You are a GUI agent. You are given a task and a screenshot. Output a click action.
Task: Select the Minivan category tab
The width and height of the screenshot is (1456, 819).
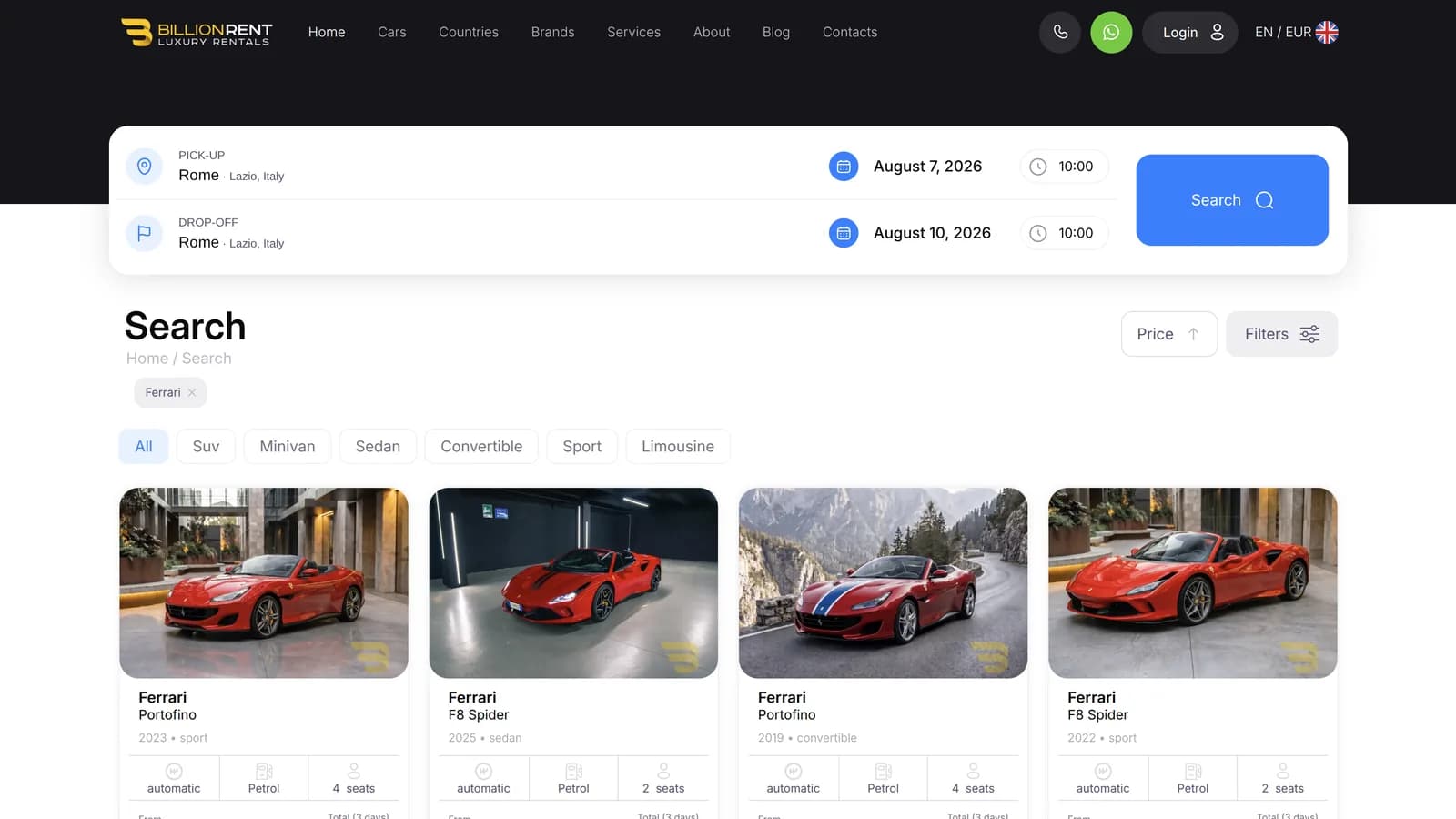[x=288, y=446]
